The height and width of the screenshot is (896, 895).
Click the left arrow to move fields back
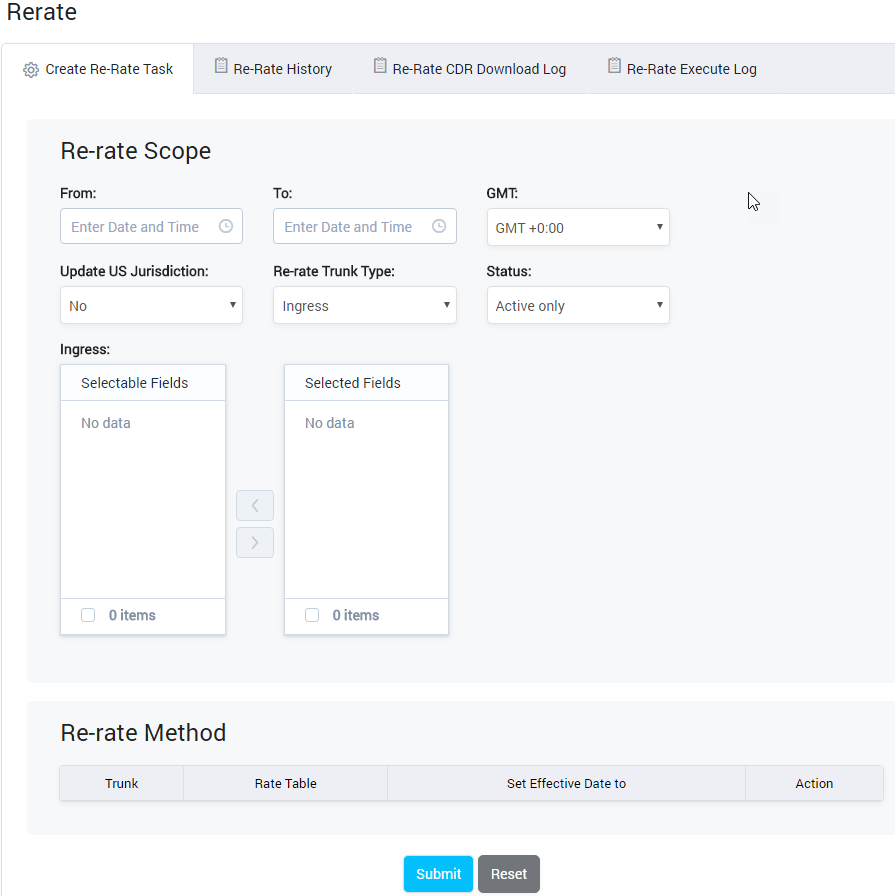pos(255,505)
